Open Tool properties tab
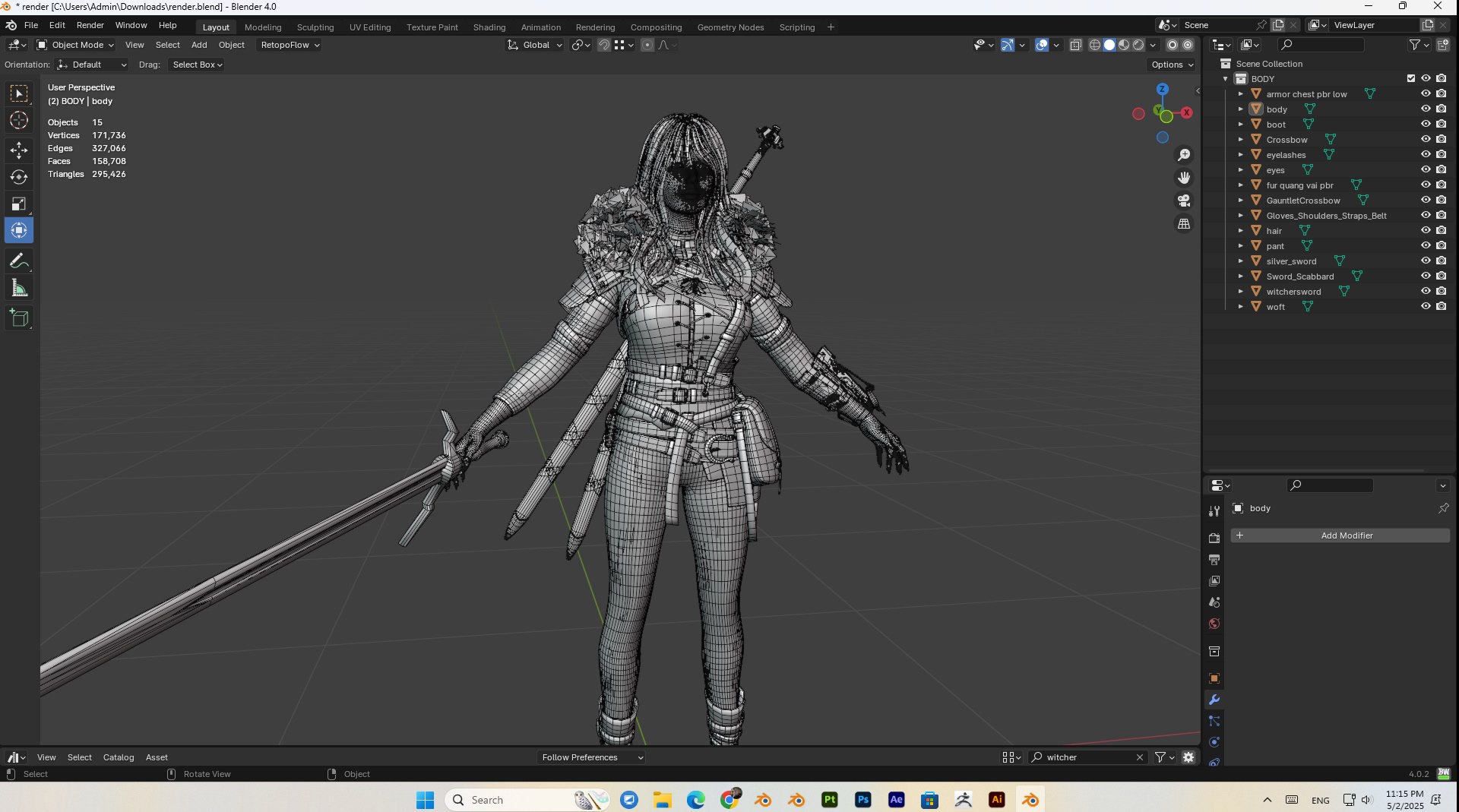This screenshot has width=1459, height=812. (x=1214, y=511)
